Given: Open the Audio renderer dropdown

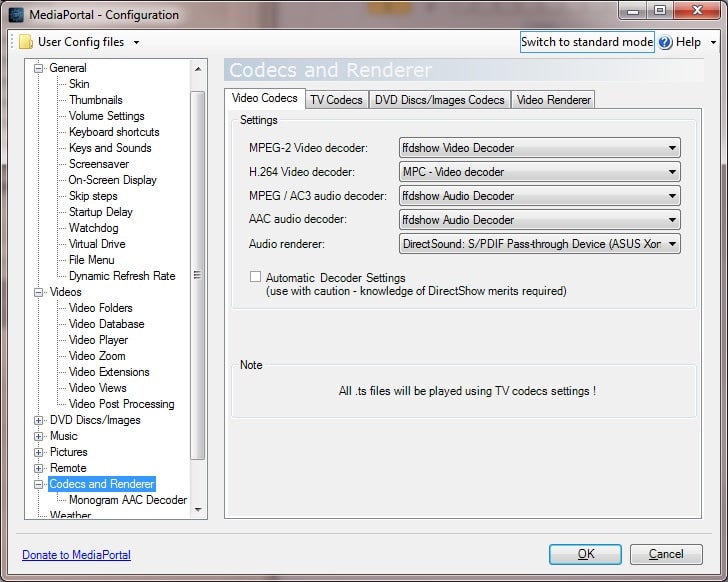Looking at the screenshot, I should pos(540,244).
